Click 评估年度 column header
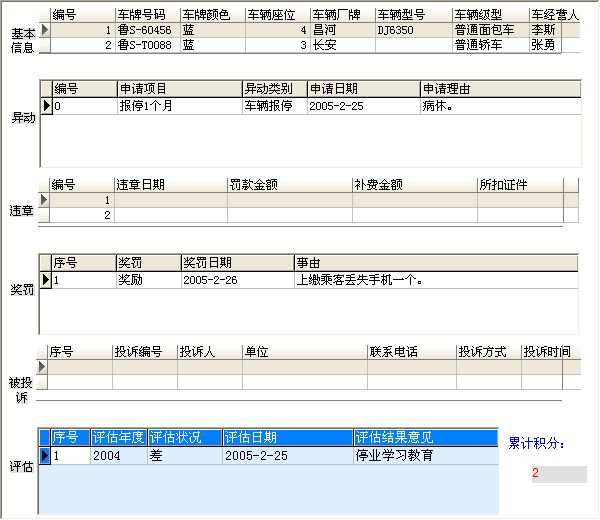Screen dimensions: 600x520 (118, 437)
